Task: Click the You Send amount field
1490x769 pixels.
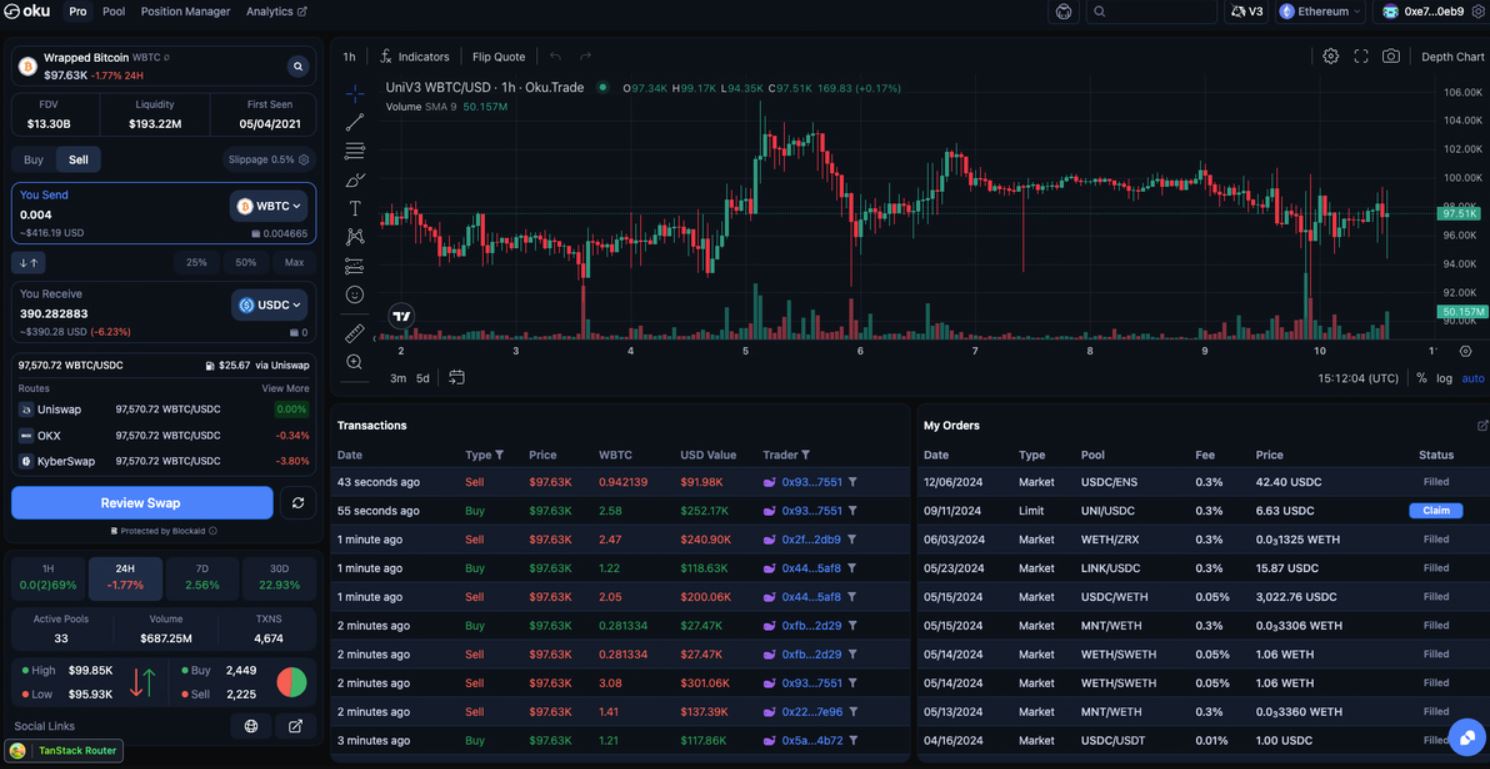Action: 120,215
